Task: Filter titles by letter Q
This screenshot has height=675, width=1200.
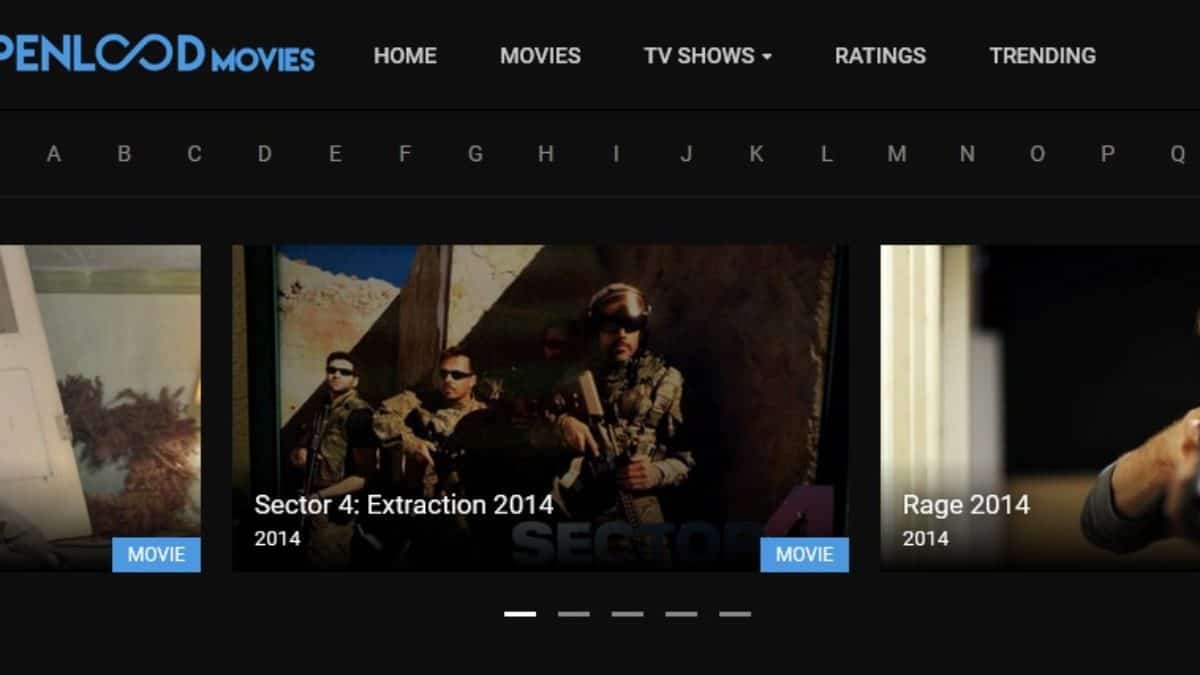Action: (x=1178, y=154)
